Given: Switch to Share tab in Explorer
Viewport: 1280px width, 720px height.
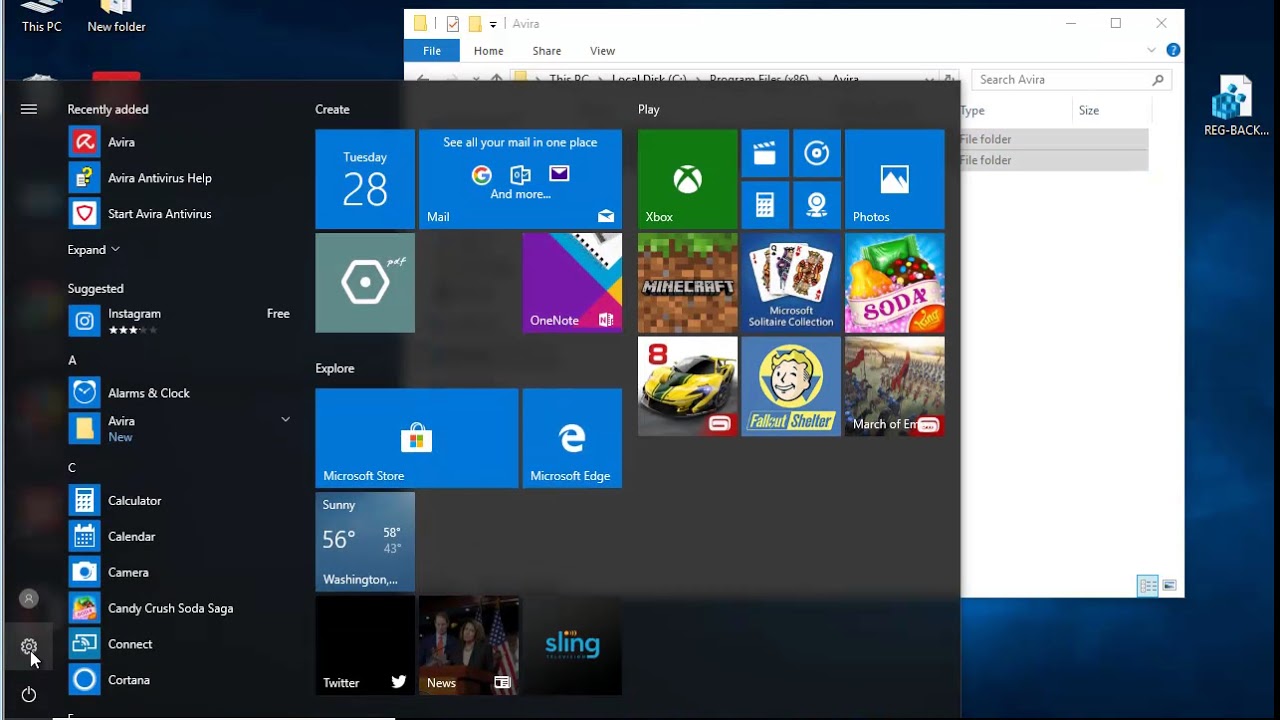Looking at the screenshot, I should pyautogui.click(x=547, y=51).
